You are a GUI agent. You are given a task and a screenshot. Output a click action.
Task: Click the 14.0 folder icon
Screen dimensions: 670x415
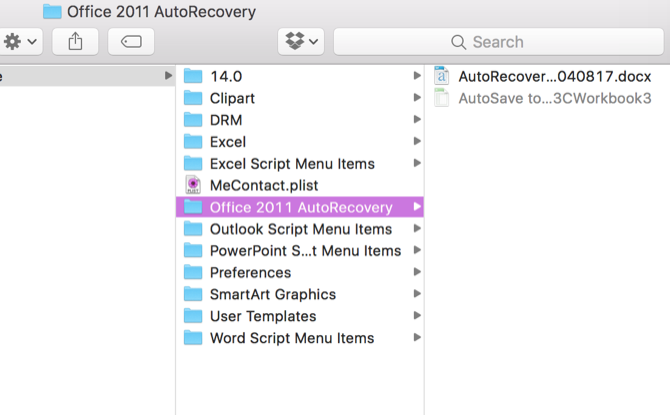point(194,76)
